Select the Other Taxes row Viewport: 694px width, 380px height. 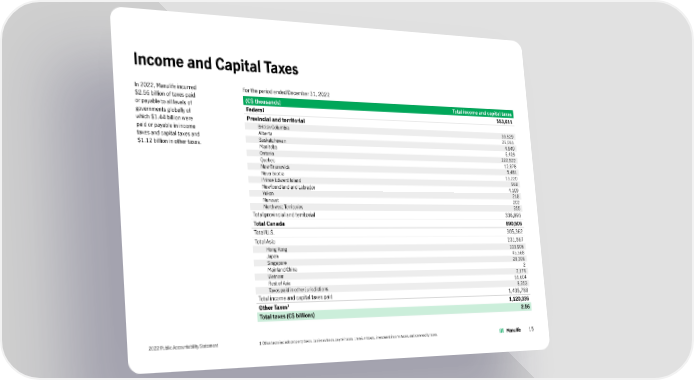click(x=394, y=307)
